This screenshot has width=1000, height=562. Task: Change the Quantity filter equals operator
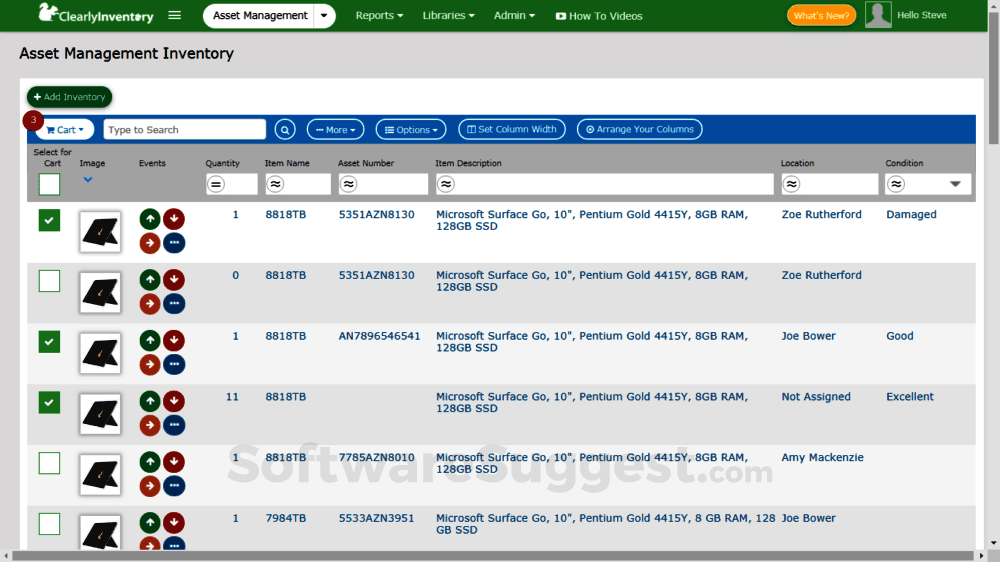(216, 184)
